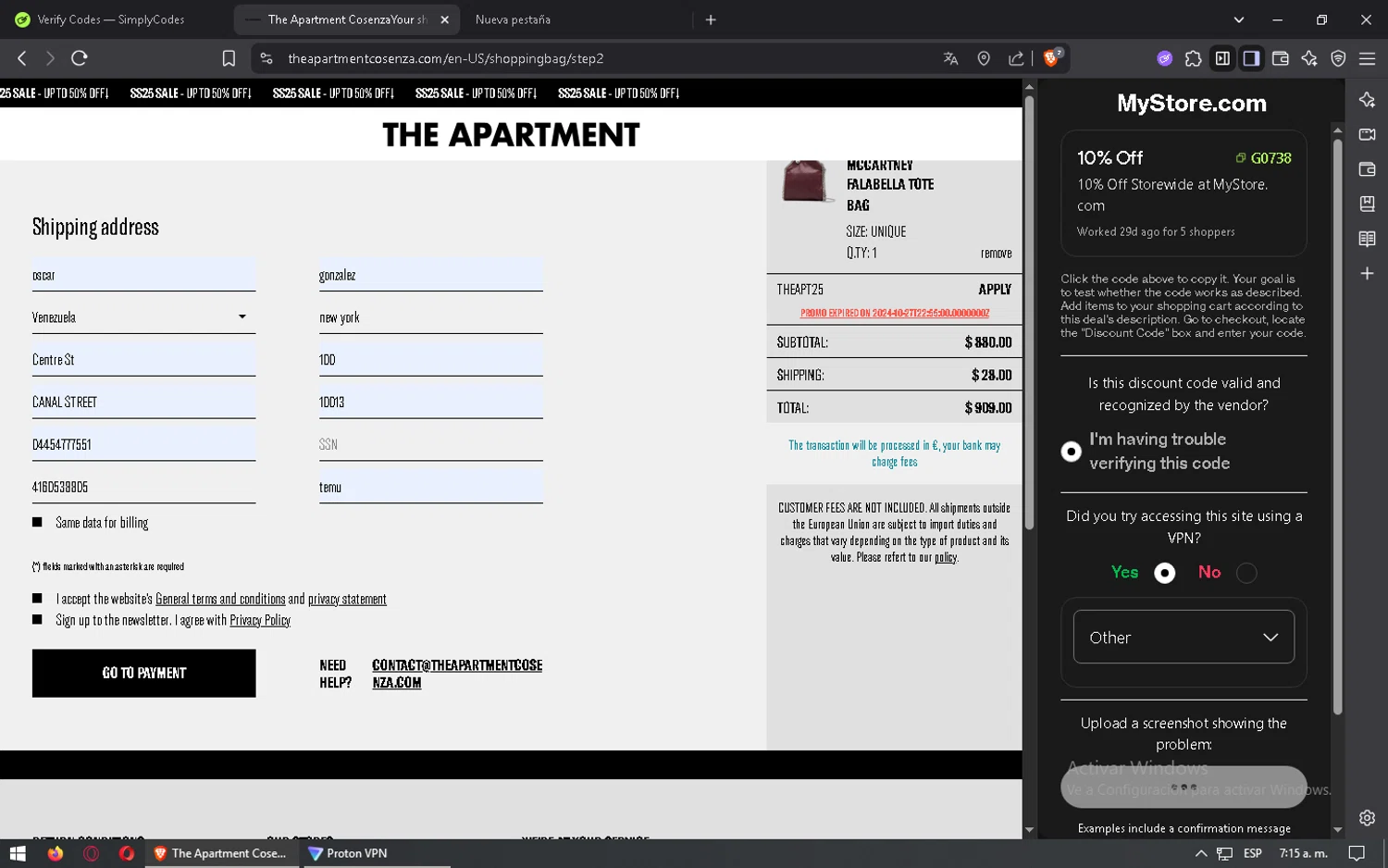Open the browser hamburger menu
Screen dimensions: 1388x868
pos(1367,58)
